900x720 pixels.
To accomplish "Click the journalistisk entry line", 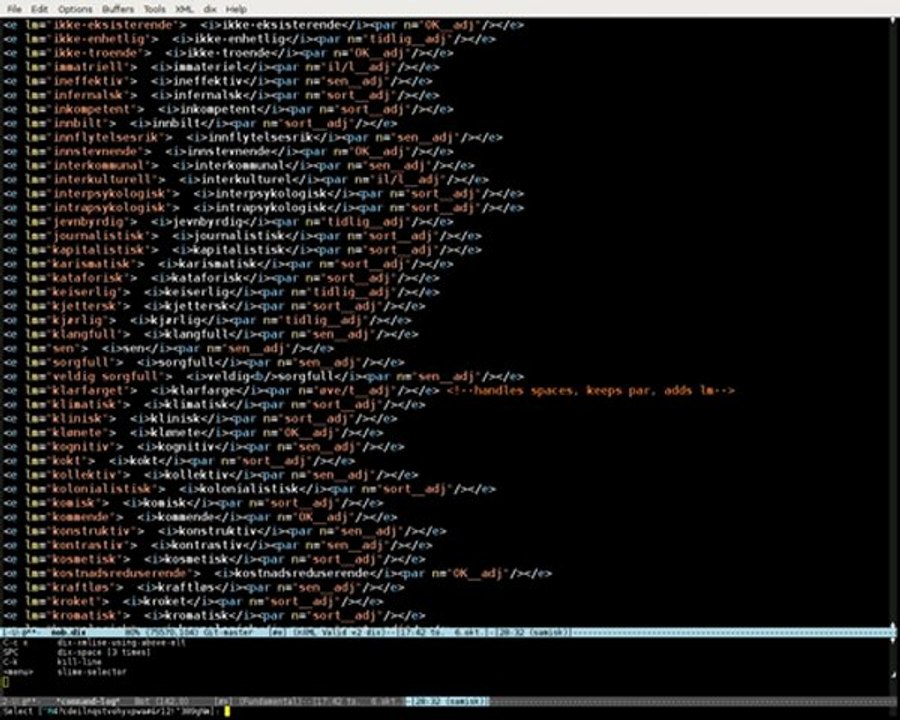I will [x=242, y=236].
